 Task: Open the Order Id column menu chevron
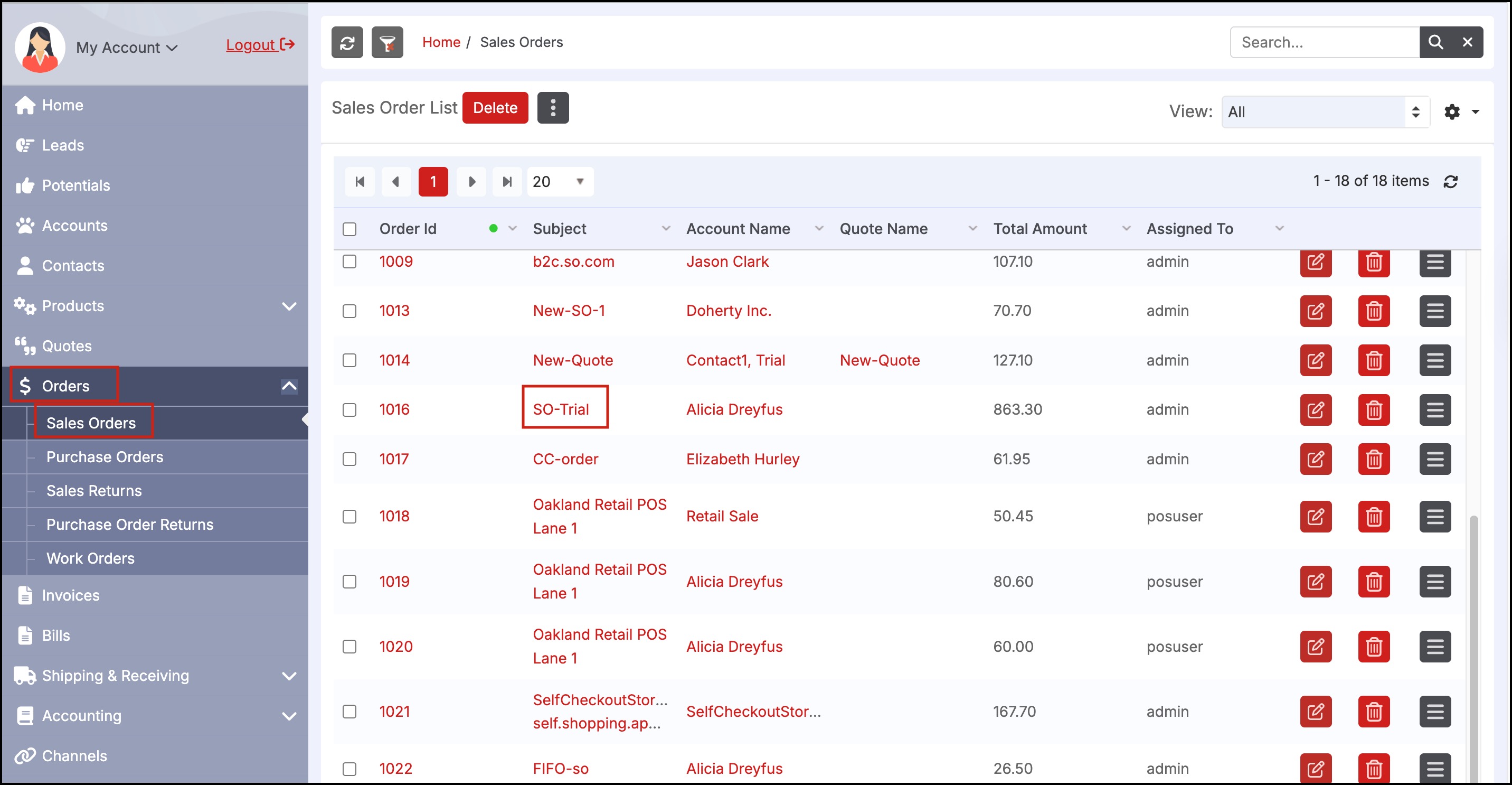click(513, 228)
